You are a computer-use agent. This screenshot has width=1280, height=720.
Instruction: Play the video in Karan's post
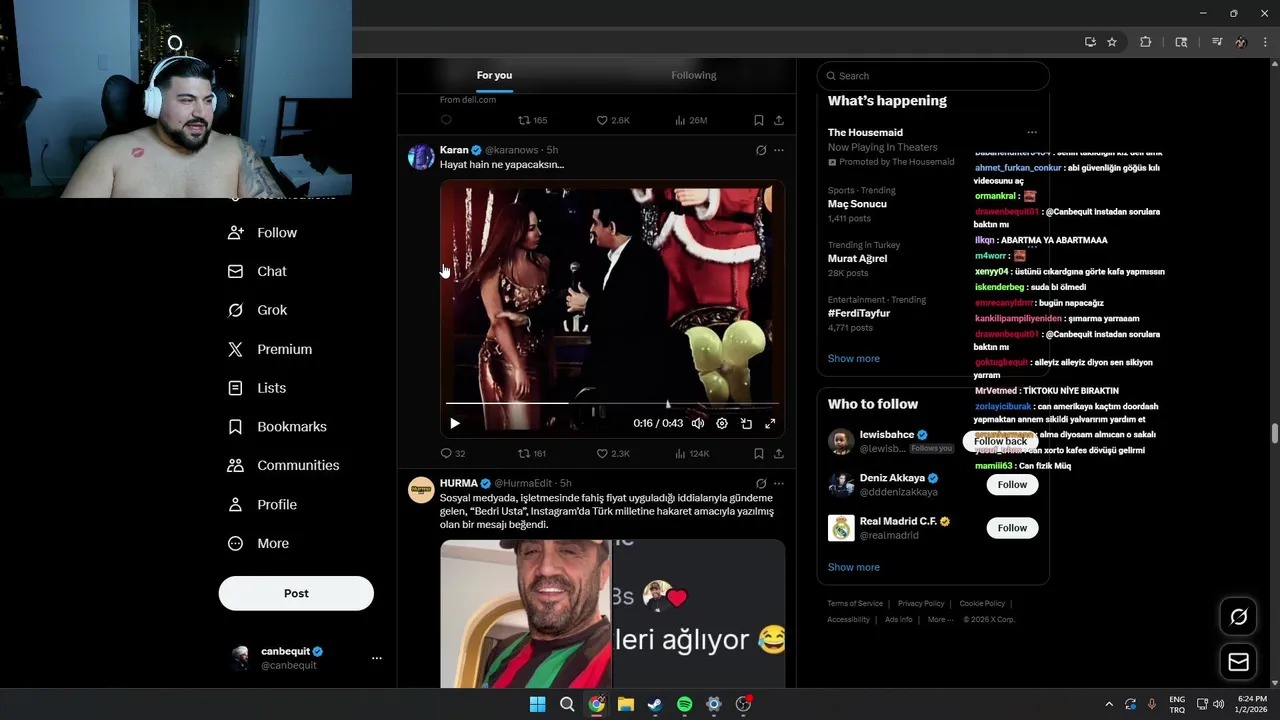click(x=454, y=423)
